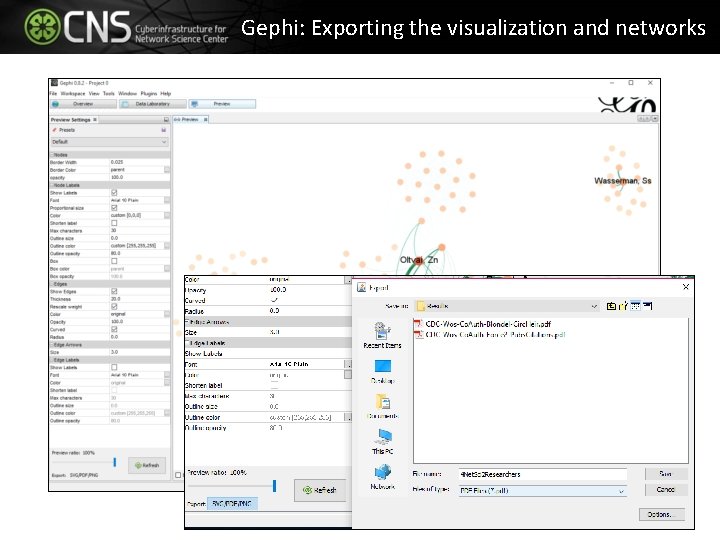Viewport: 720px width, 540px height.
Task: Go to Desktop in the Export dialog sidebar
Action: click(x=382, y=371)
